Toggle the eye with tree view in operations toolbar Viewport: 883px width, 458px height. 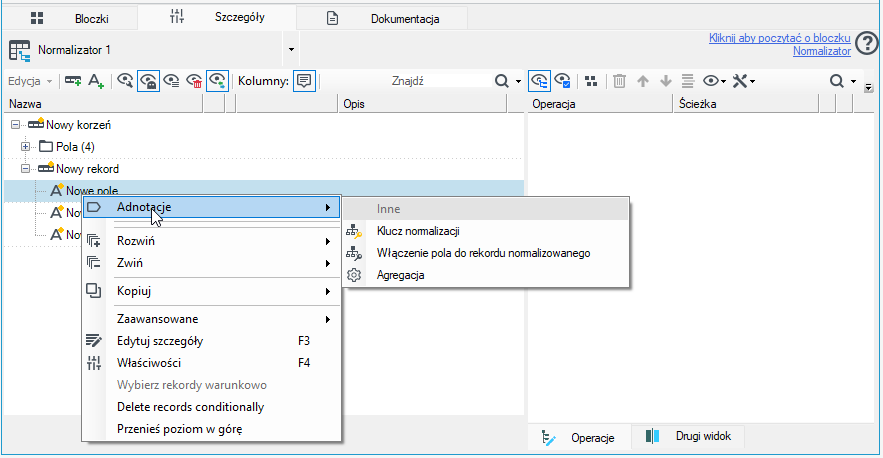coord(539,81)
